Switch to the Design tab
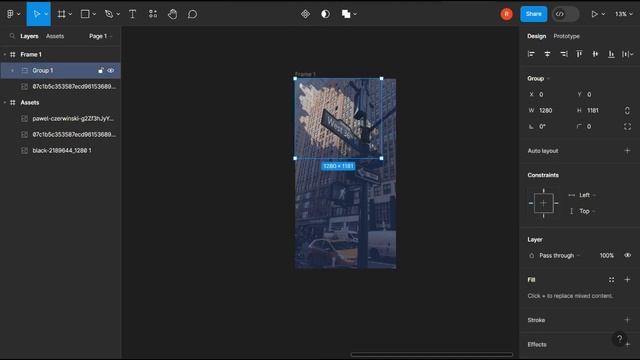Image resolution: width=640 pixels, height=360 pixels. [x=536, y=36]
